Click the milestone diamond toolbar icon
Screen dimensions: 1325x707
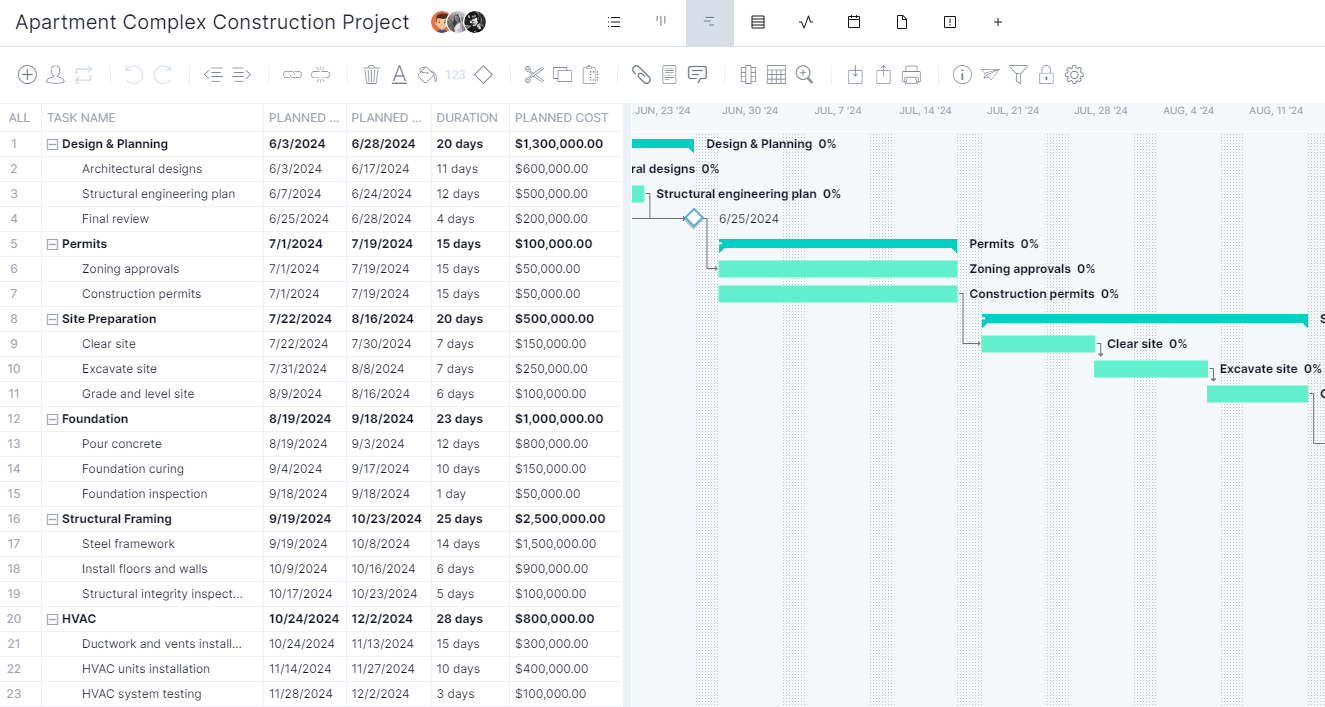(483, 74)
